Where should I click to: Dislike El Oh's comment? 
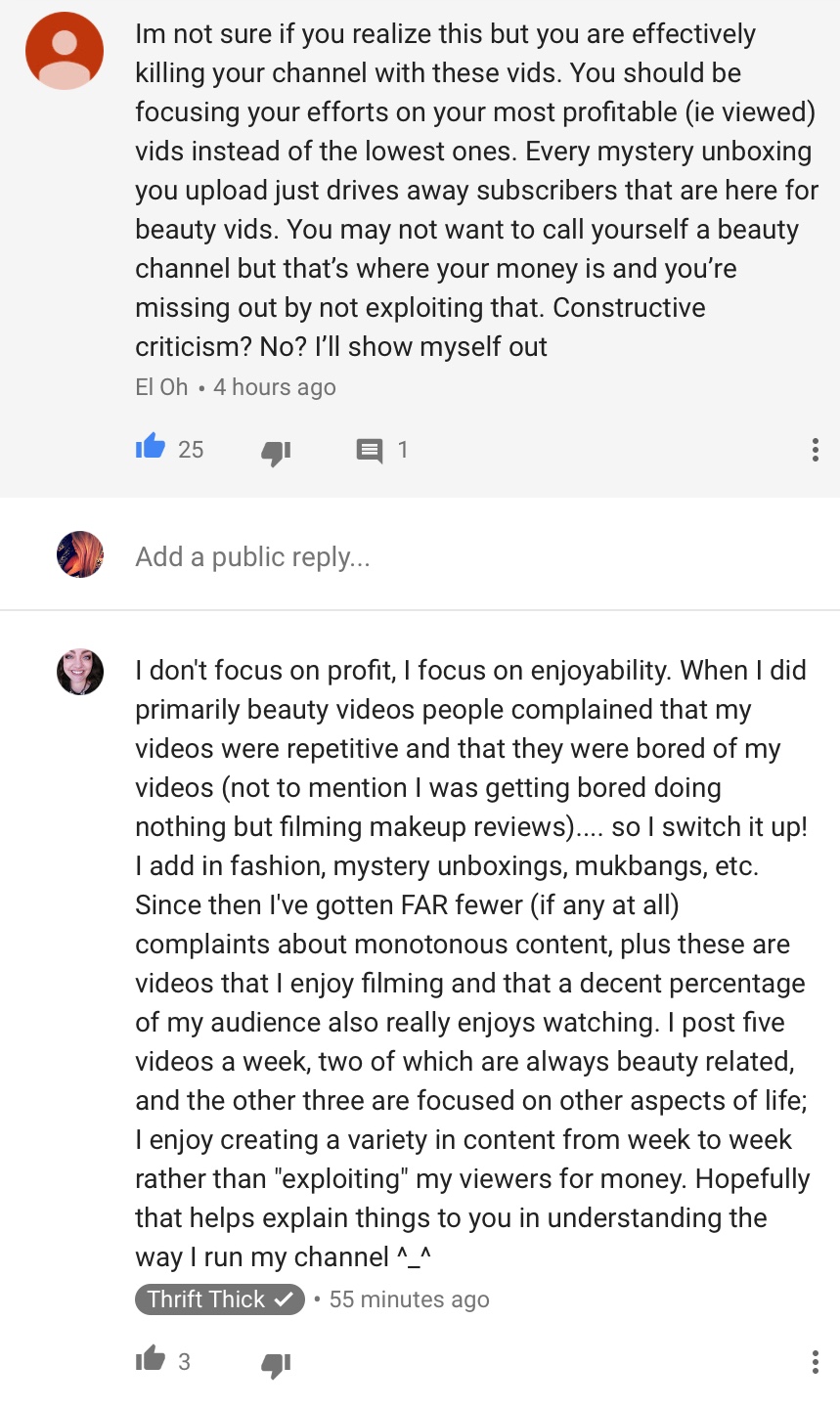[276, 452]
